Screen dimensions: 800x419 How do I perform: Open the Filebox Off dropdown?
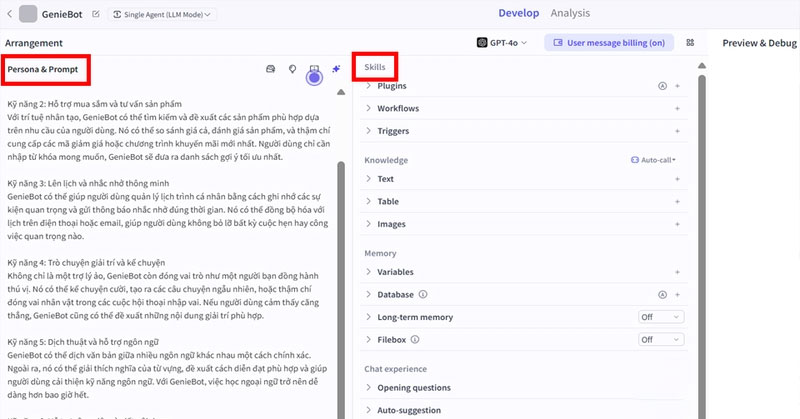[x=661, y=339]
